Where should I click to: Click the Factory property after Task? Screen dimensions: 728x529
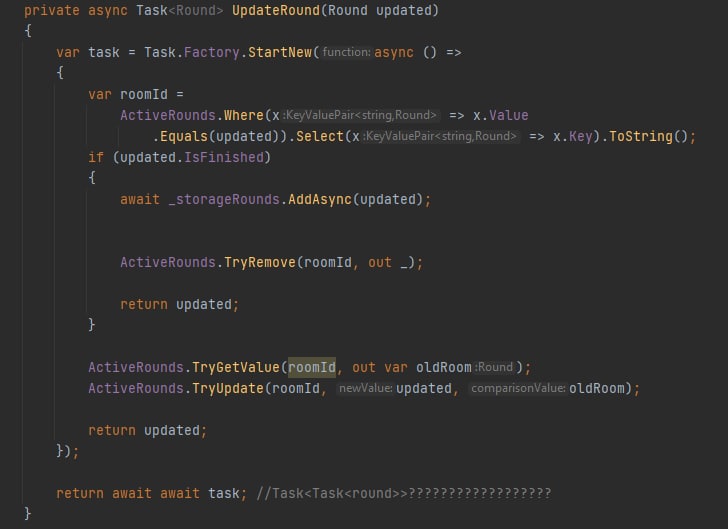point(211,52)
